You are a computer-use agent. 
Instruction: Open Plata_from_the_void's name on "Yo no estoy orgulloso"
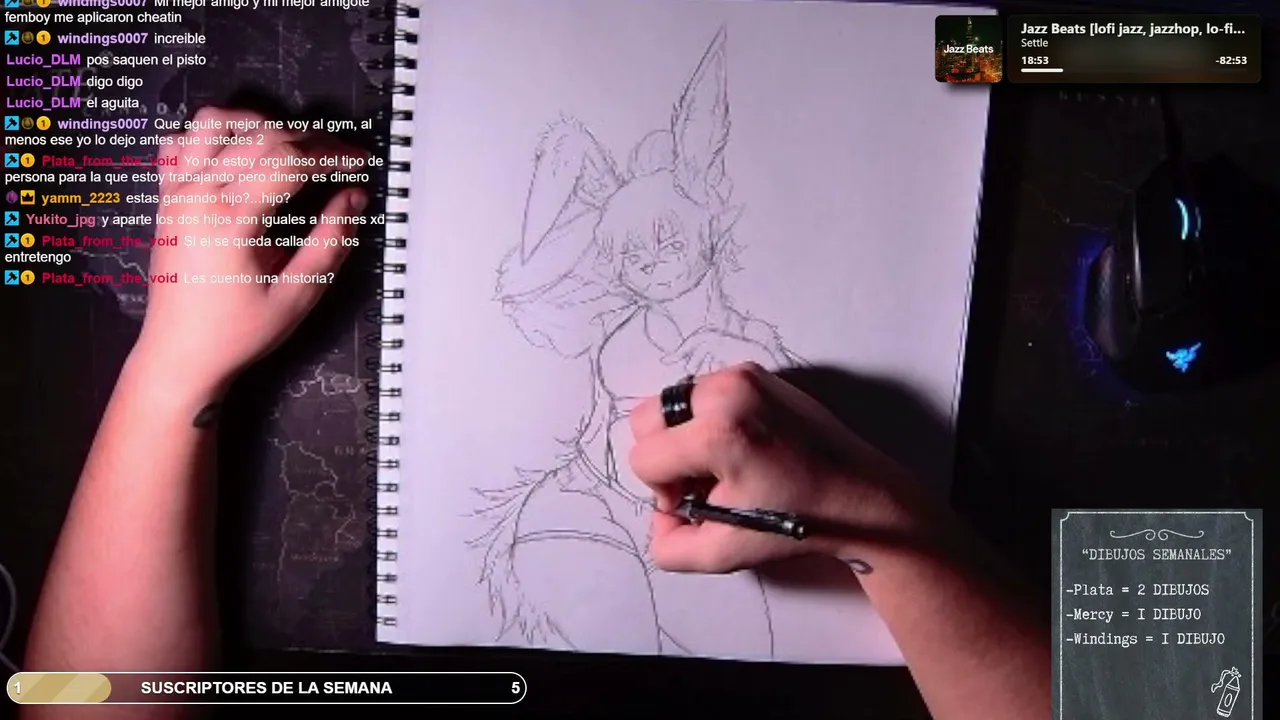click(x=109, y=161)
